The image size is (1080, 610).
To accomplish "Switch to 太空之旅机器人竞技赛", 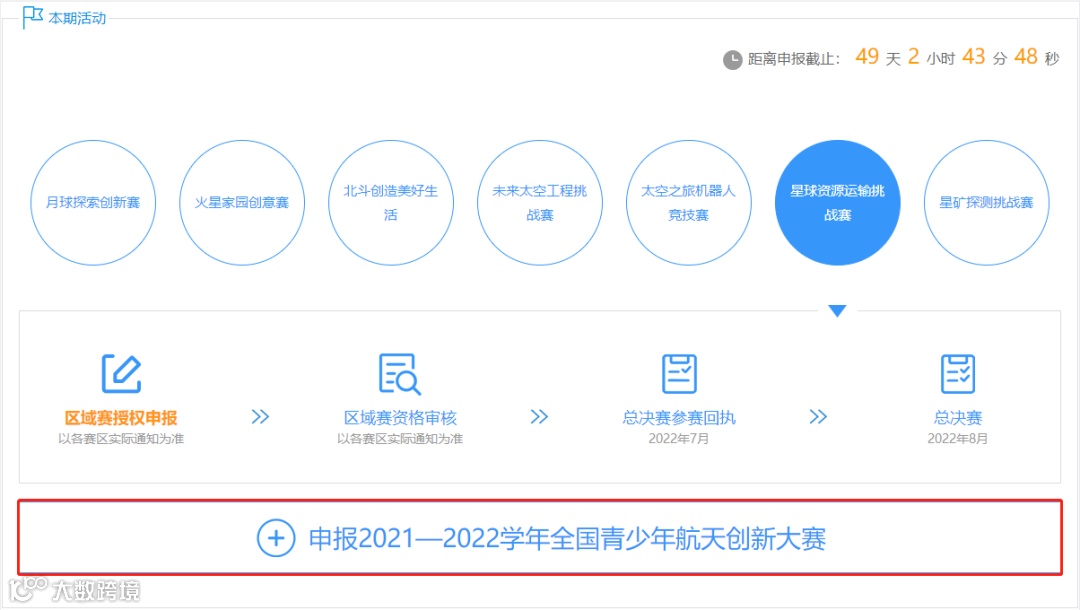I will (688, 202).
